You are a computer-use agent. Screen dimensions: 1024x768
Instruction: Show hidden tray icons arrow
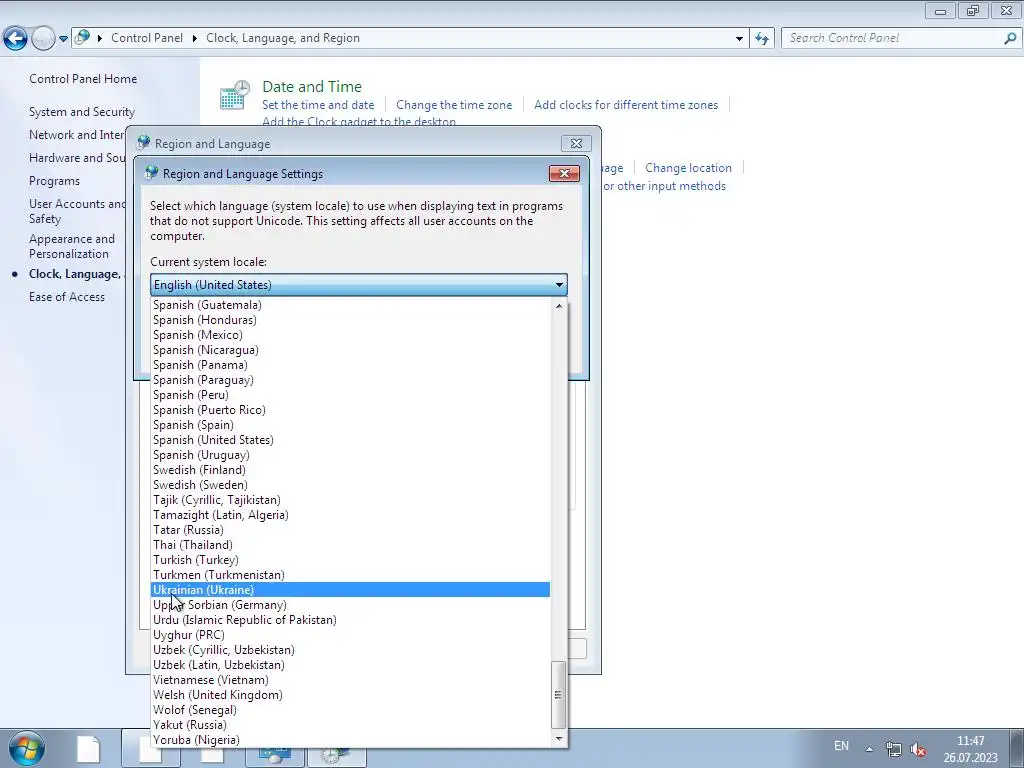[869, 749]
